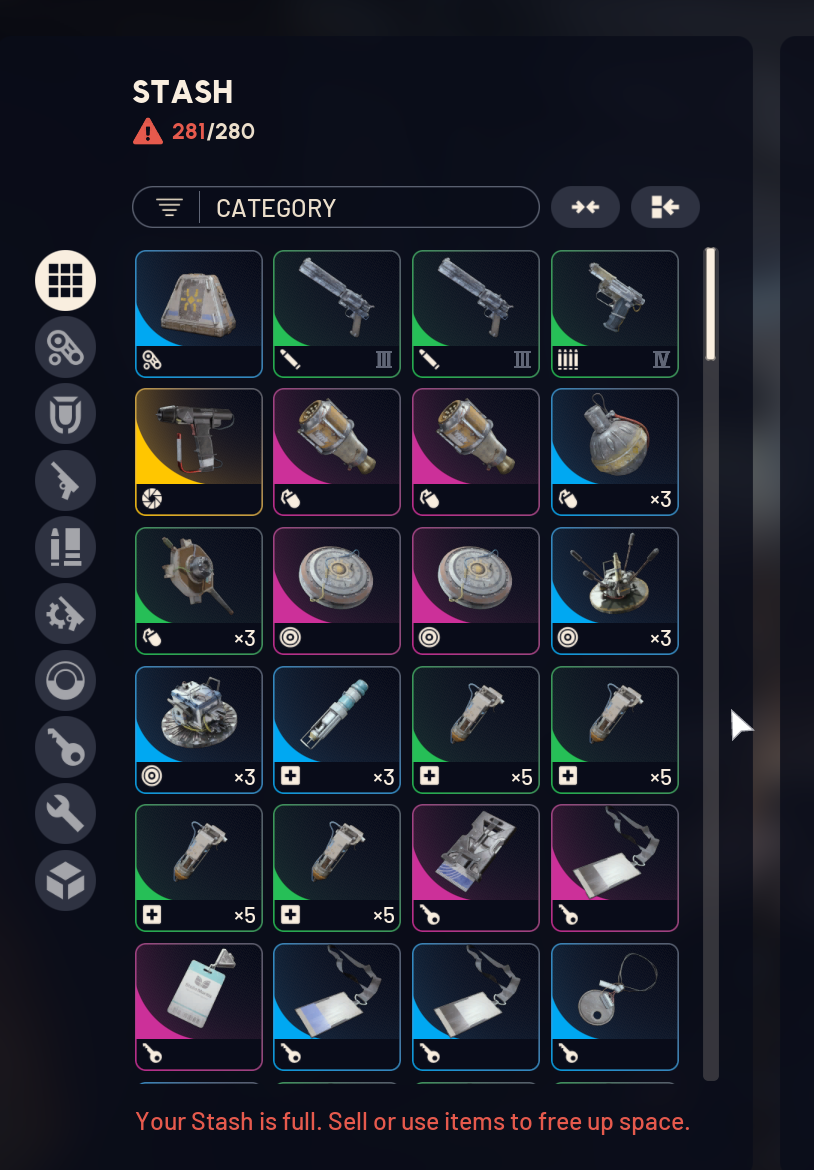Select the blue trapezoid augment item
814x1170 pixels.
coord(199,314)
